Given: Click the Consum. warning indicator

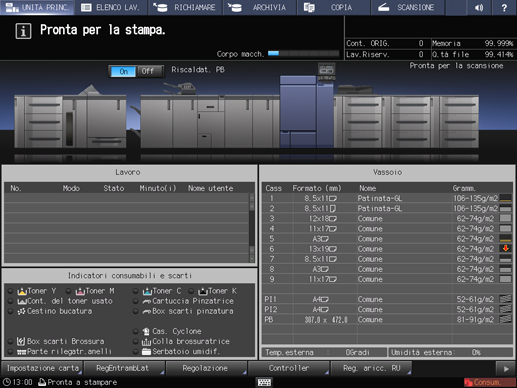Looking at the screenshot, I should coord(489,382).
